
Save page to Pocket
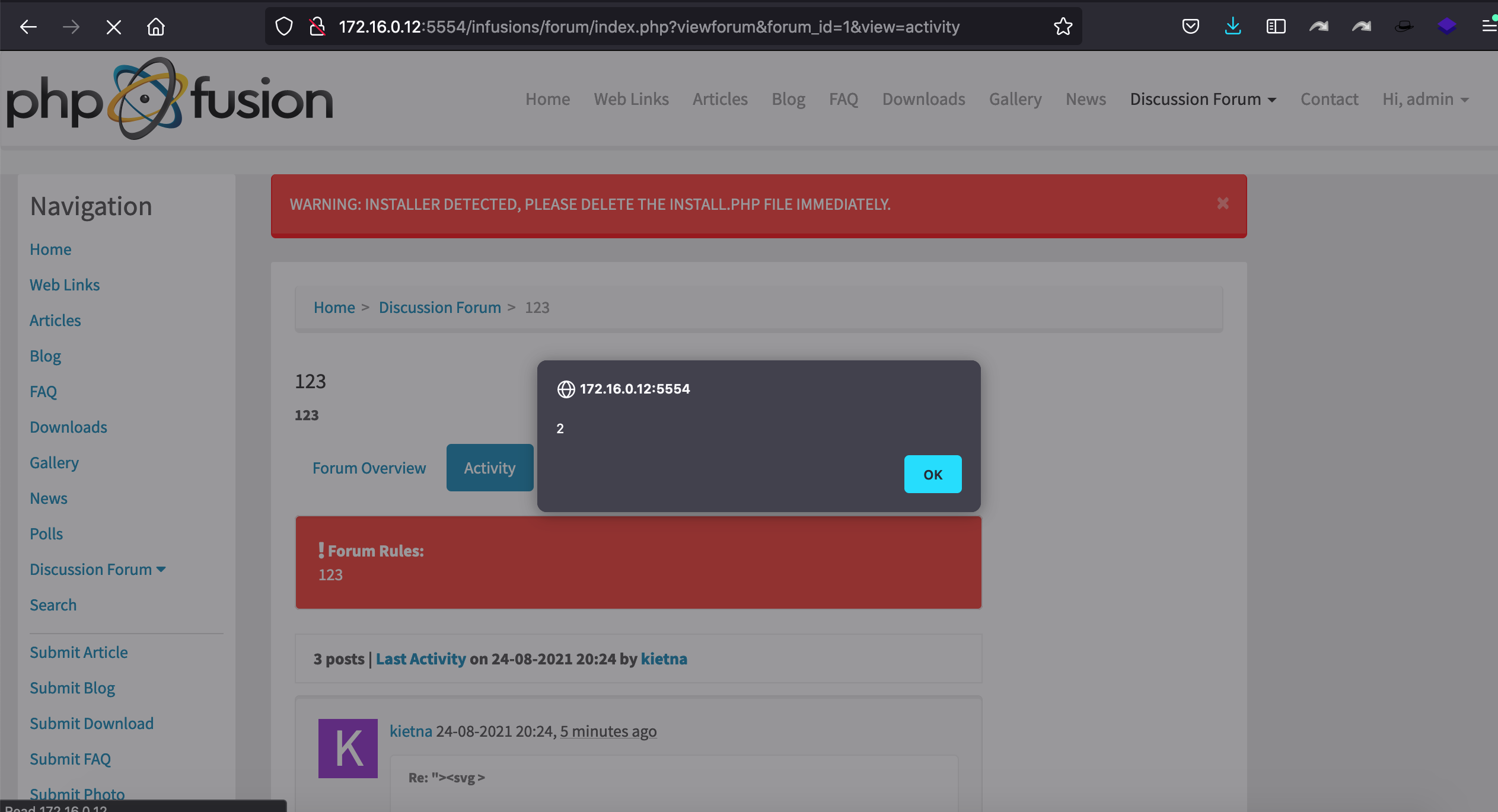1190,26
